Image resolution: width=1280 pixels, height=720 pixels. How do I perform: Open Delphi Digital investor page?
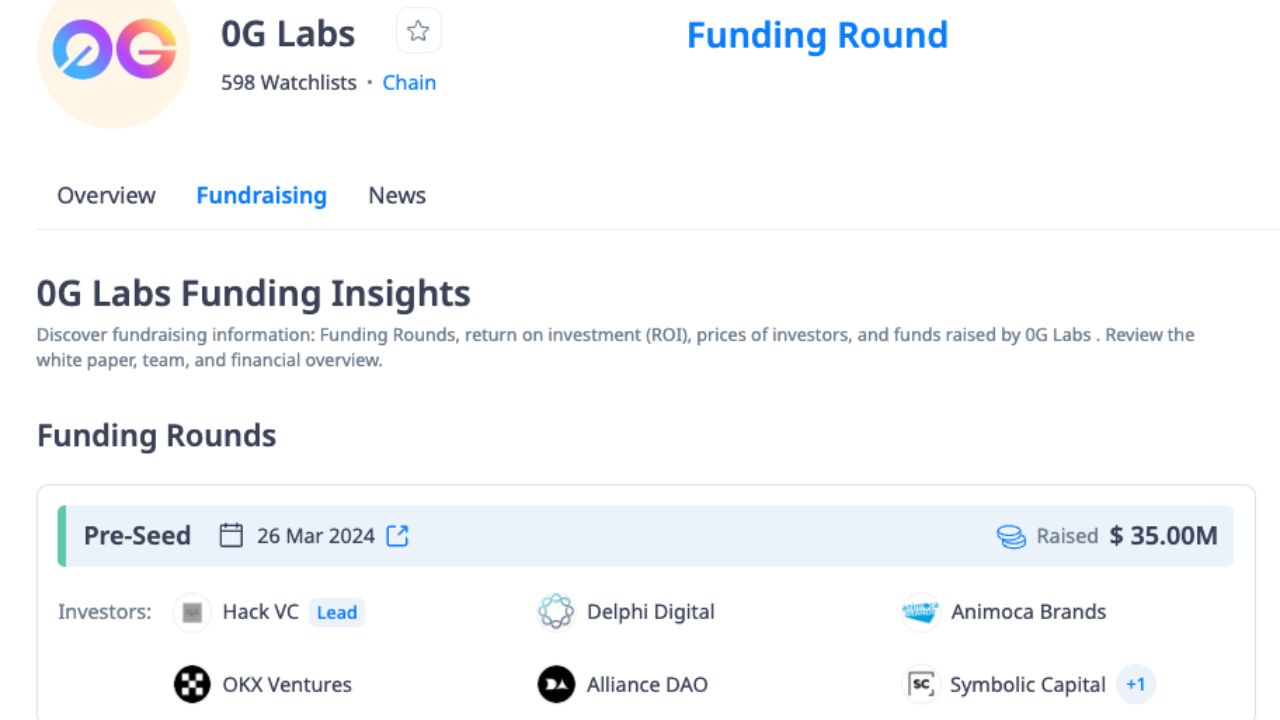[650, 612]
